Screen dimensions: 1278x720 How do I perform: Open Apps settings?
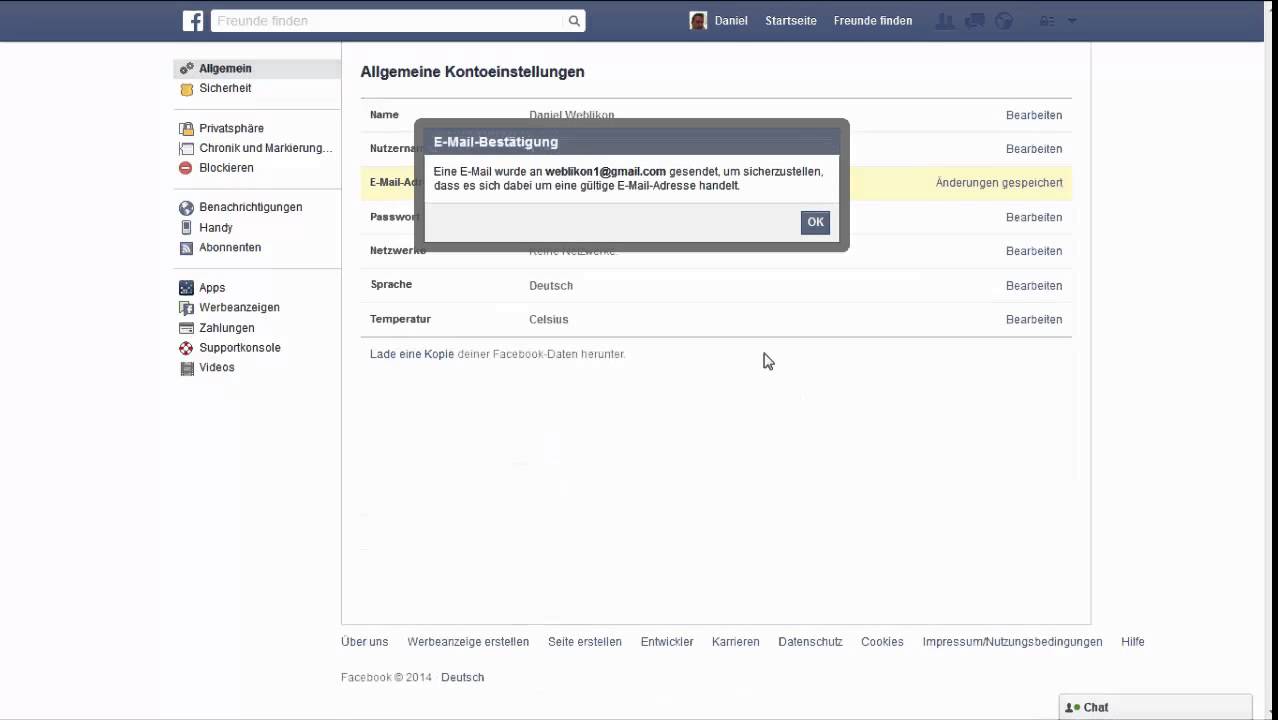point(212,288)
